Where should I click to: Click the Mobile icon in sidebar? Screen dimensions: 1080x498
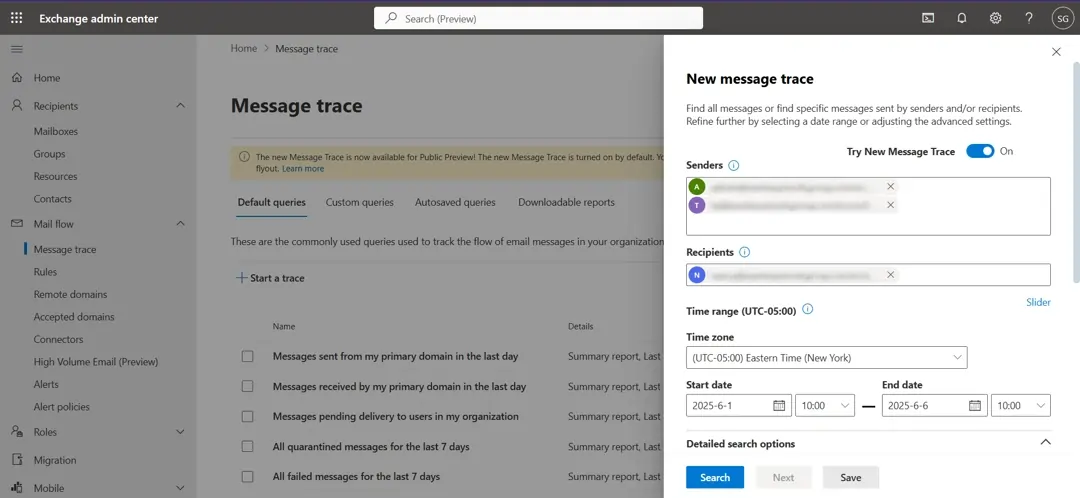17,488
